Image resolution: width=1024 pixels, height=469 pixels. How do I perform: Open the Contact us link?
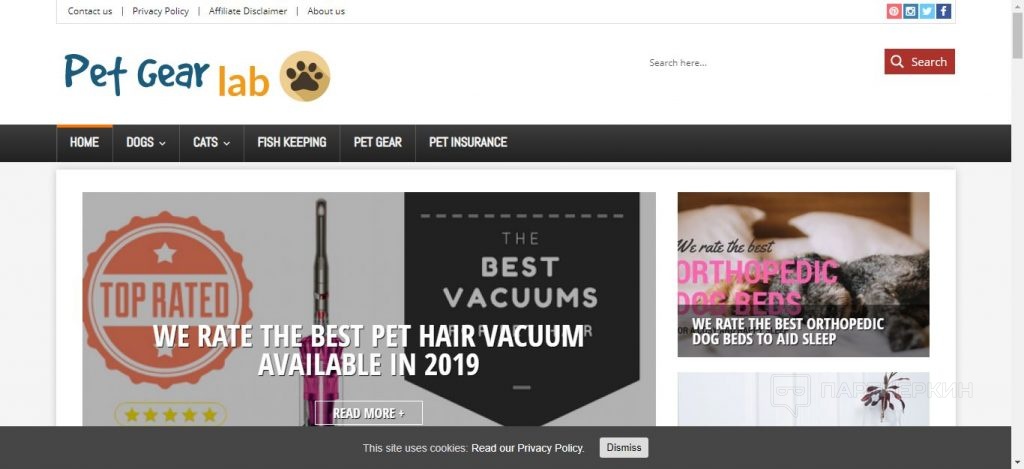[x=90, y=11]
